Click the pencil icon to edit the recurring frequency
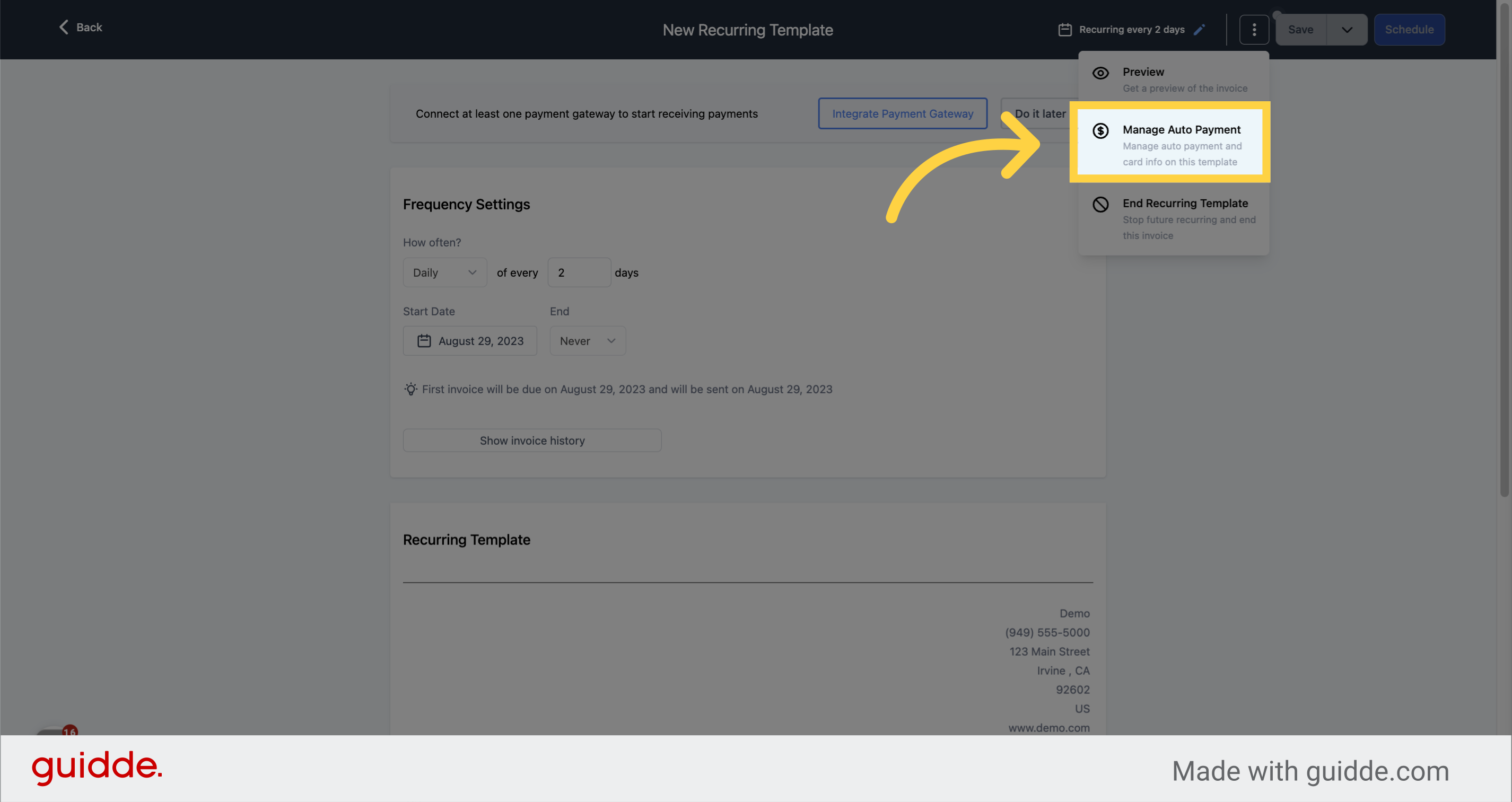Screen dimensions: 1512x802 point(1199,29)
